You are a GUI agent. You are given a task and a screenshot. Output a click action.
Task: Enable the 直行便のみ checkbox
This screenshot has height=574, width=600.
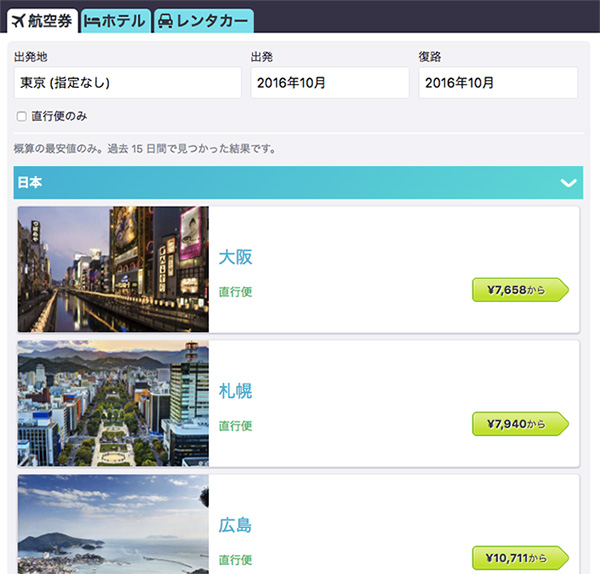21,116
